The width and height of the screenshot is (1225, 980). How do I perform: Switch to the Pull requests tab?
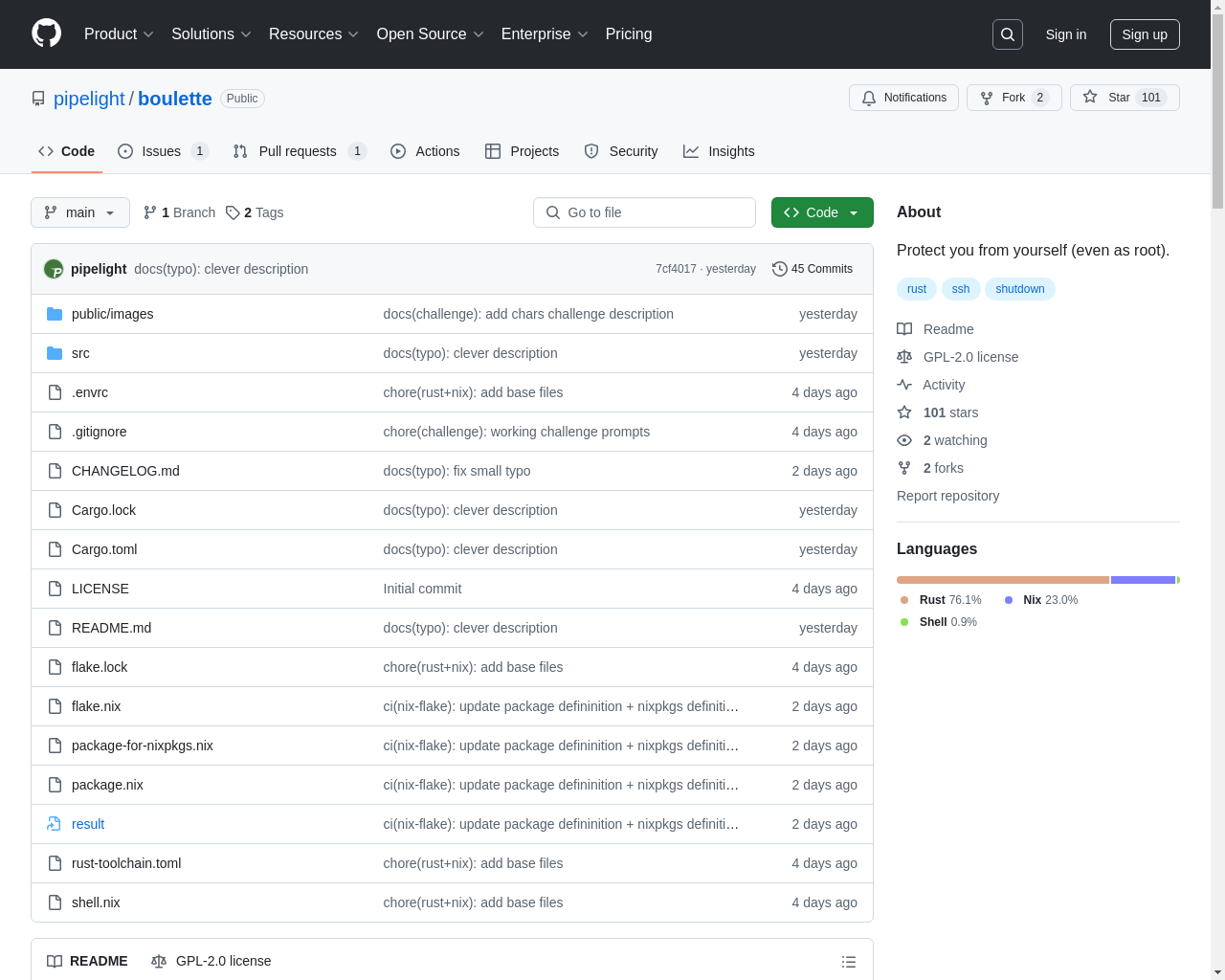(x=300, y=151)
